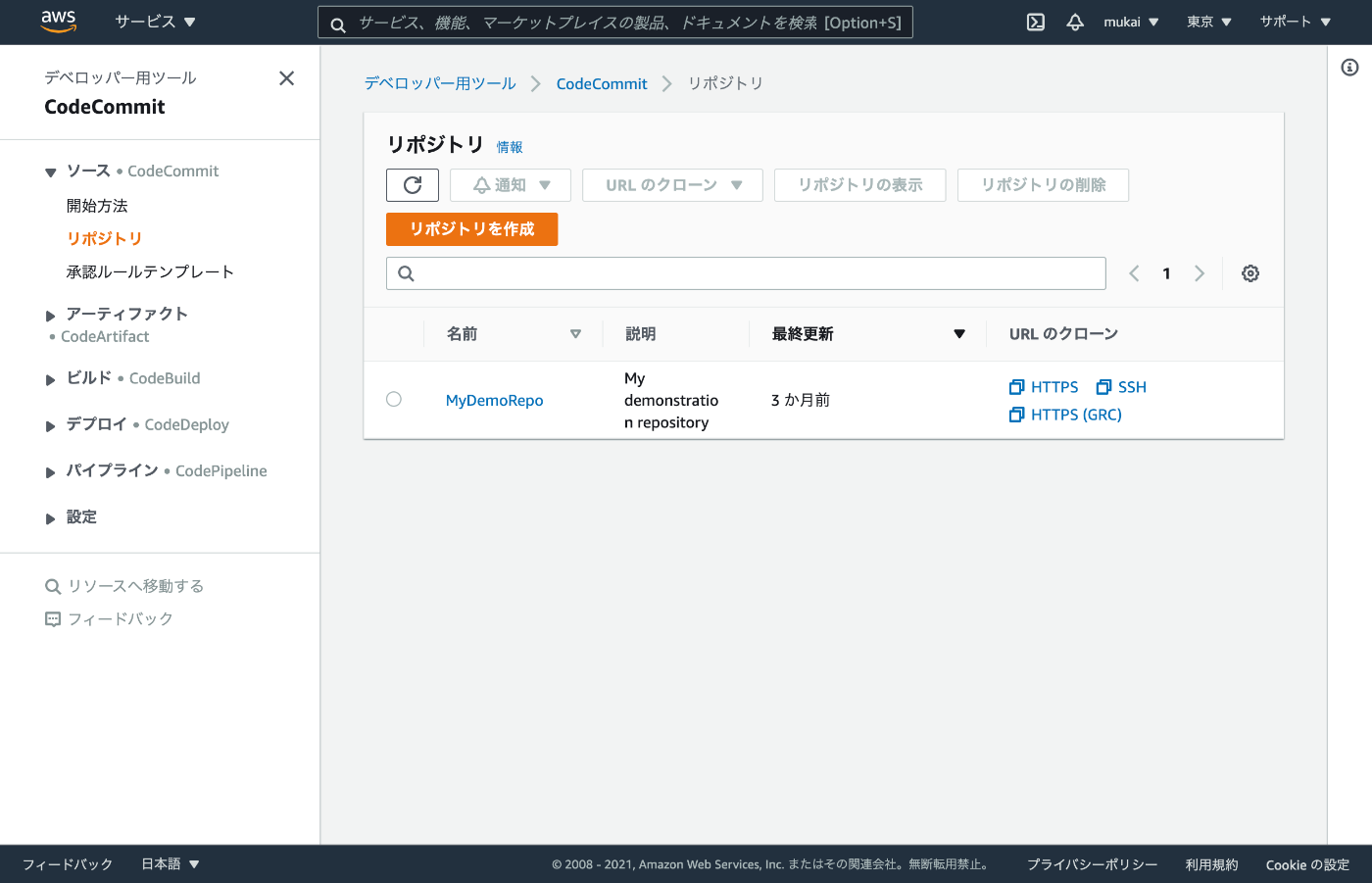Screen dimensions: 1372x883
Task: Open the 情報 link beside リポジトリ heading
Action: coord(510,147)
